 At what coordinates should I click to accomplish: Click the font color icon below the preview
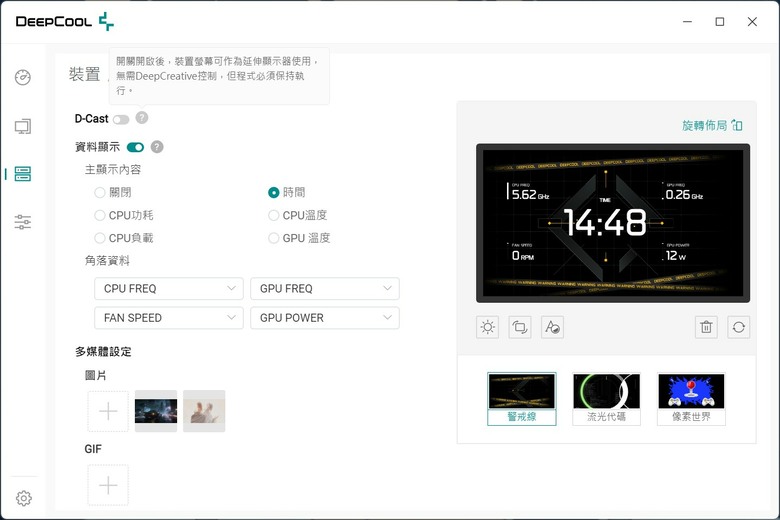[x=552, y=327]
